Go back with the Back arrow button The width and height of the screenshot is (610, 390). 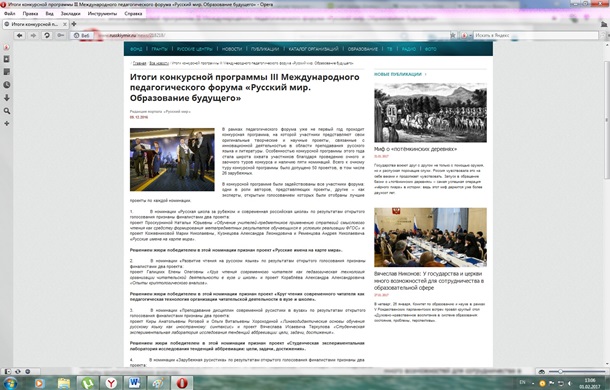(19, 35)
